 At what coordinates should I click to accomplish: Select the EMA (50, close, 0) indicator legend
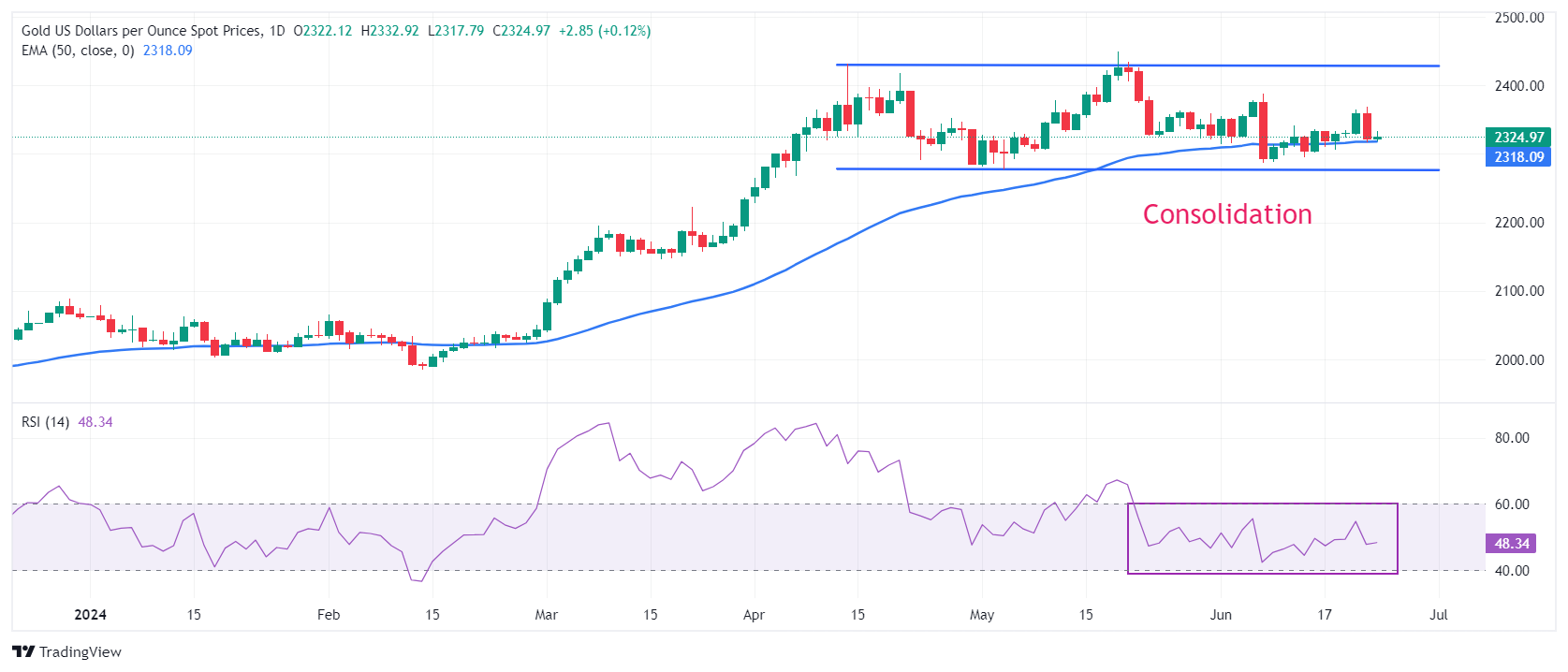click(x=78, y=51)
